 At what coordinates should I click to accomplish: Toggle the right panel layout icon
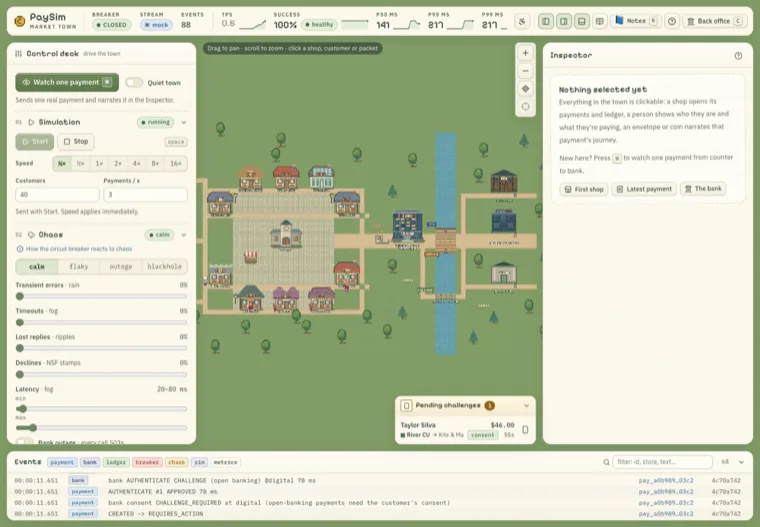[x=564, y=21]
